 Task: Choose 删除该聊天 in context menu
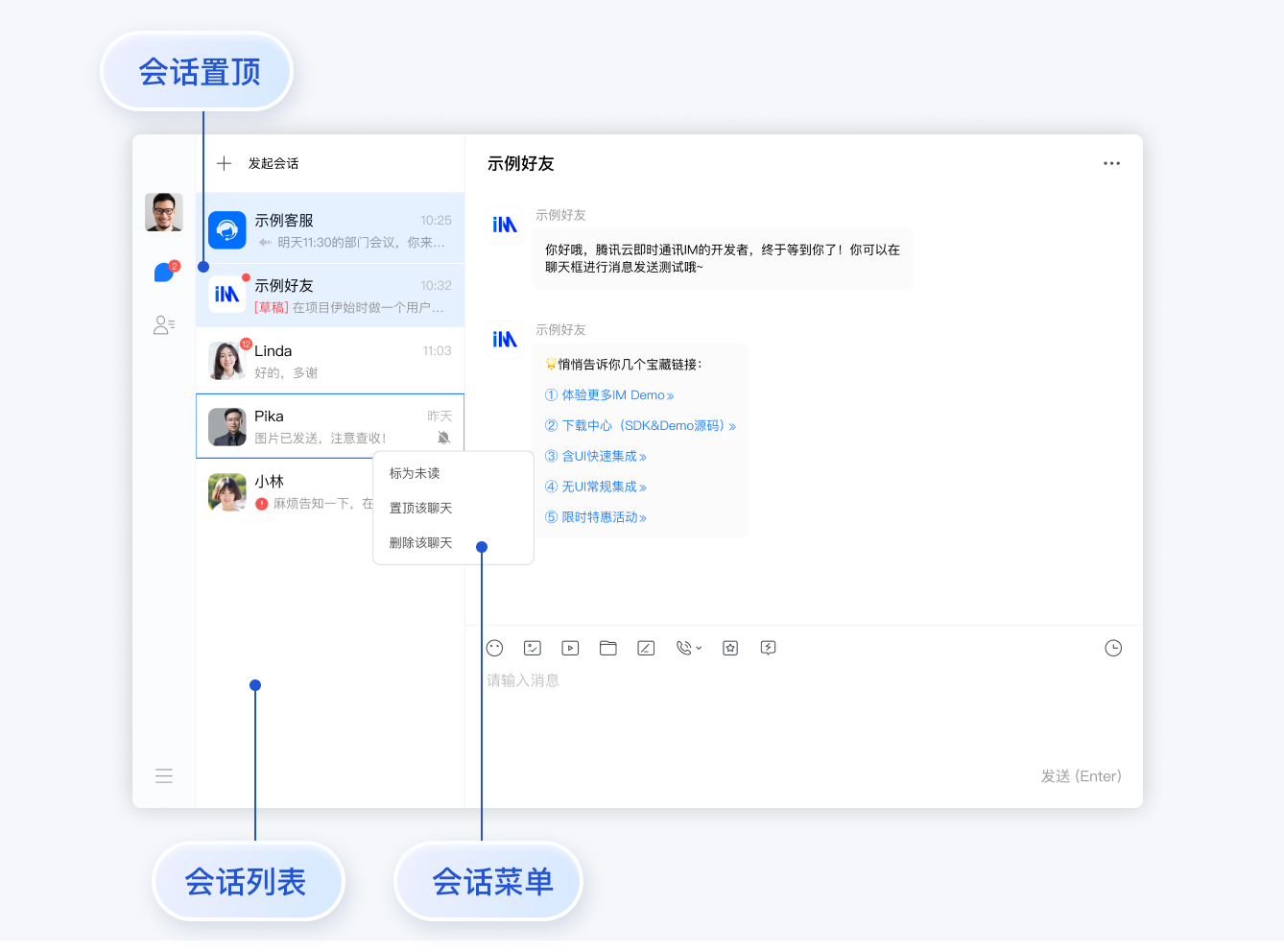coord(420,542)
